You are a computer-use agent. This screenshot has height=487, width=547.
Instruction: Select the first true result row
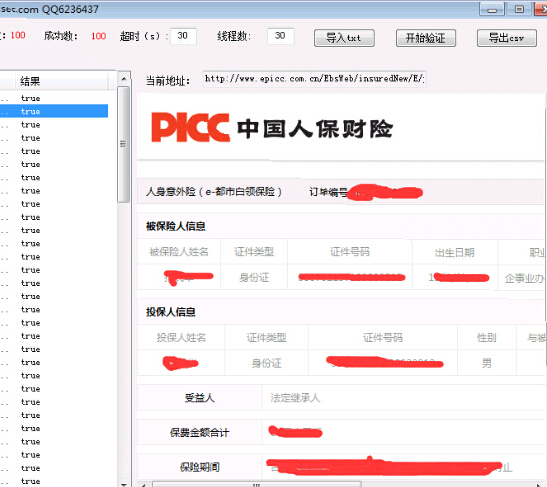click(54, 98)
